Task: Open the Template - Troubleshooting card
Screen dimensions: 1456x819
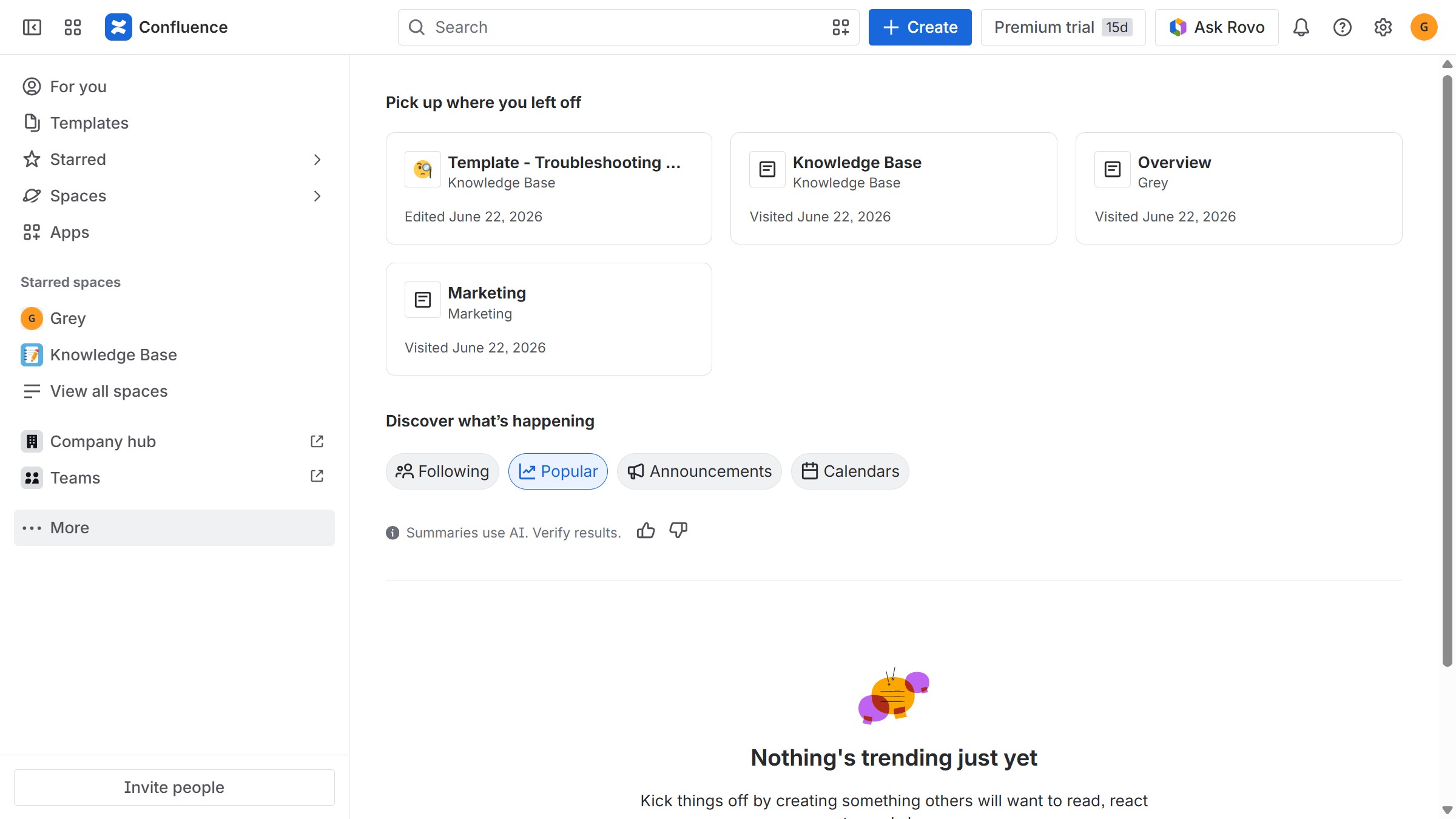Action: coord(549,189)
